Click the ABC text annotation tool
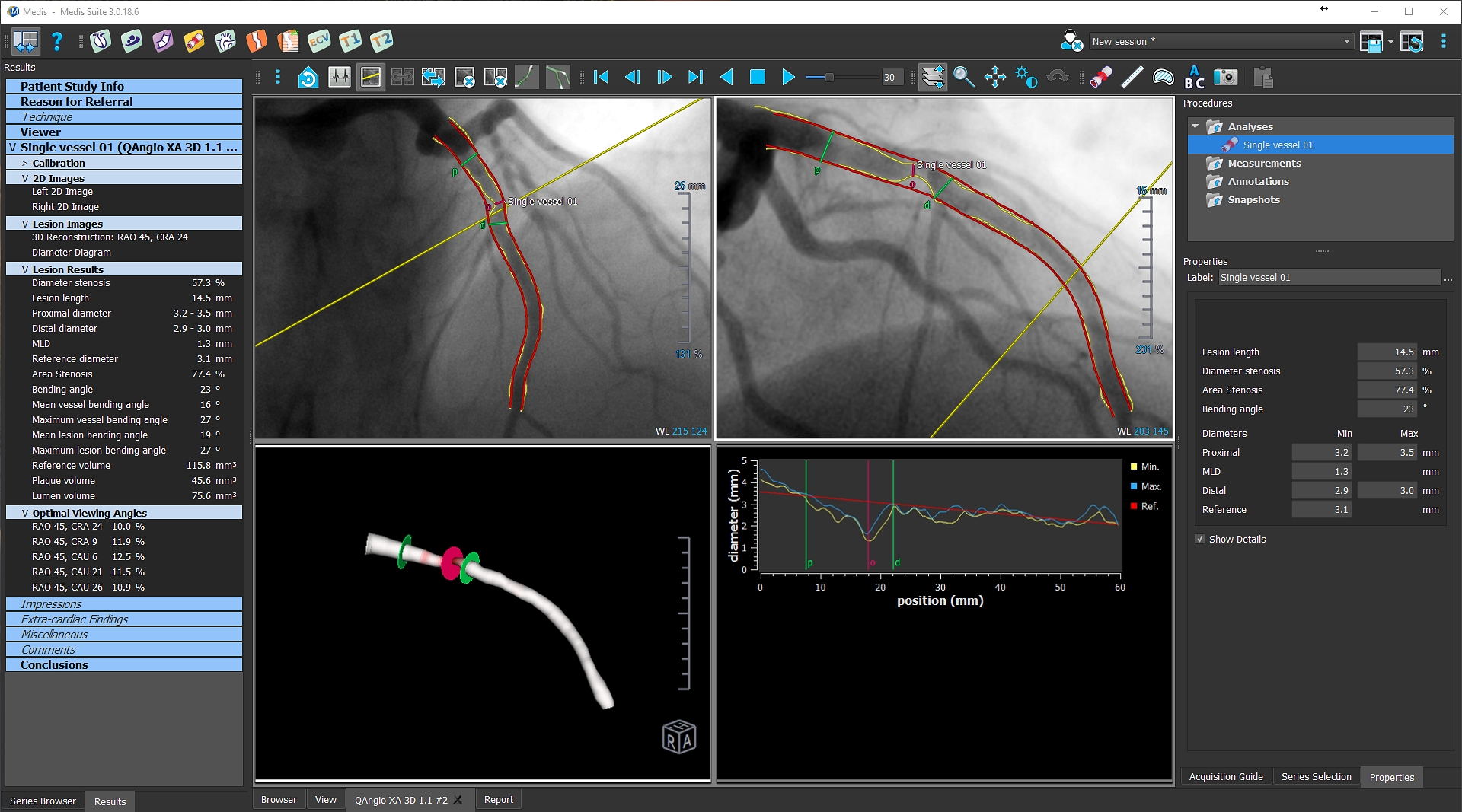The width and height of the screenshot is (1462, 812). point(1194,77)
